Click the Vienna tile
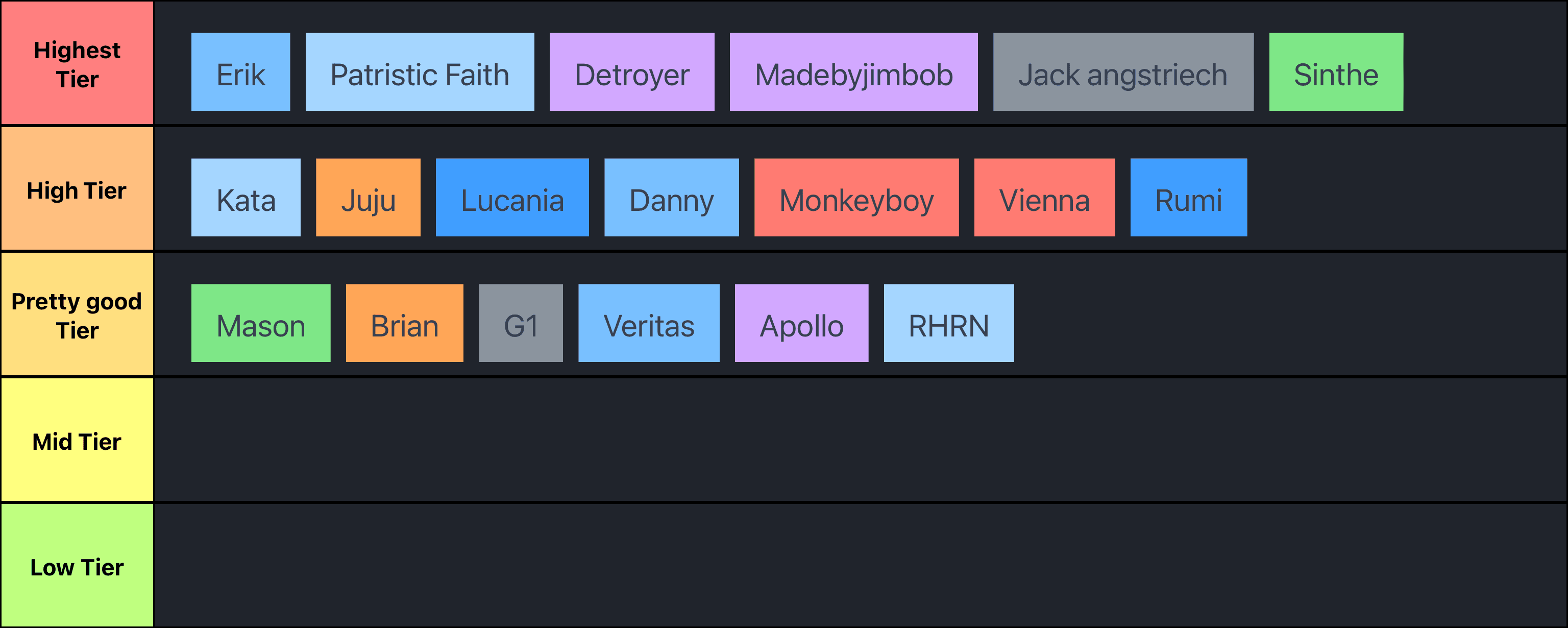Image resolution: width=1568 pixels, height=628 pixels. (1044, 198)
